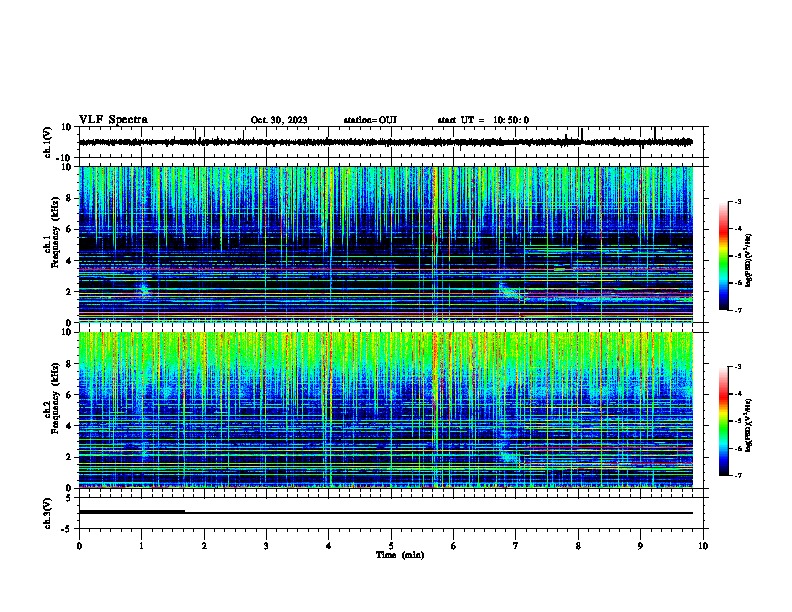792x612 pixels.
Task: Click time-axis tick label "5" at the bottom
Action: pos(391,546)
